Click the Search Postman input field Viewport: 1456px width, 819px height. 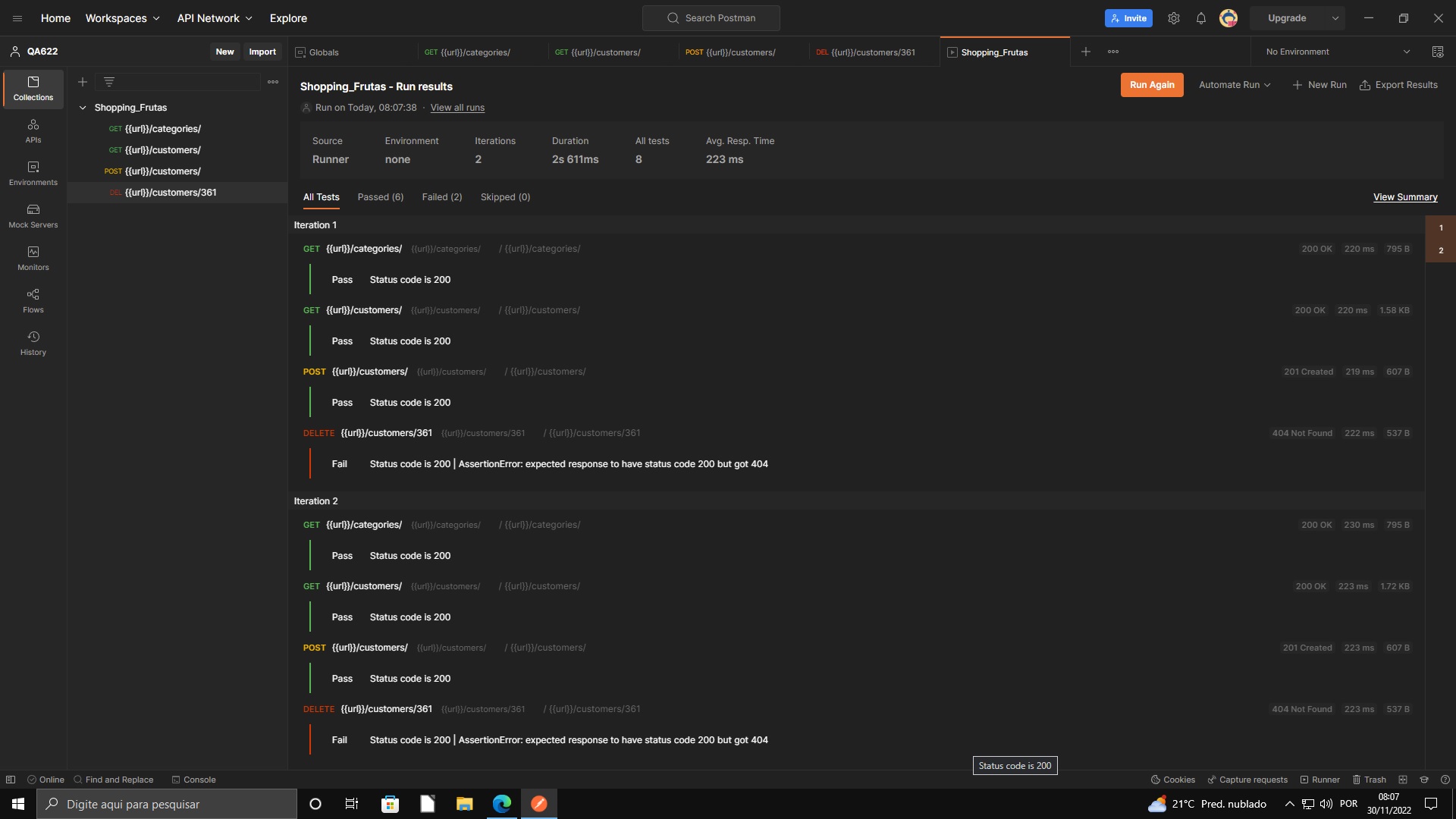(x=711, y=17)
